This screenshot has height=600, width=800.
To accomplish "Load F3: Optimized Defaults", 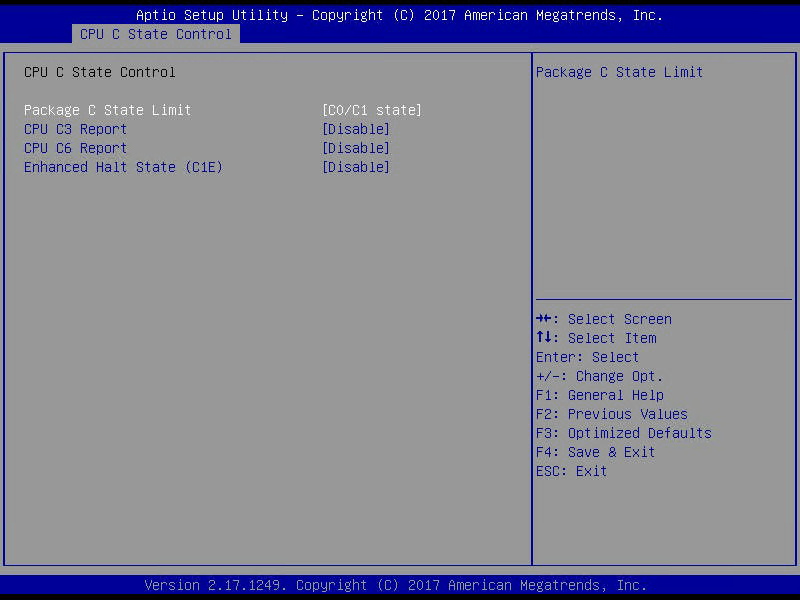I will [x=623, y=433].
